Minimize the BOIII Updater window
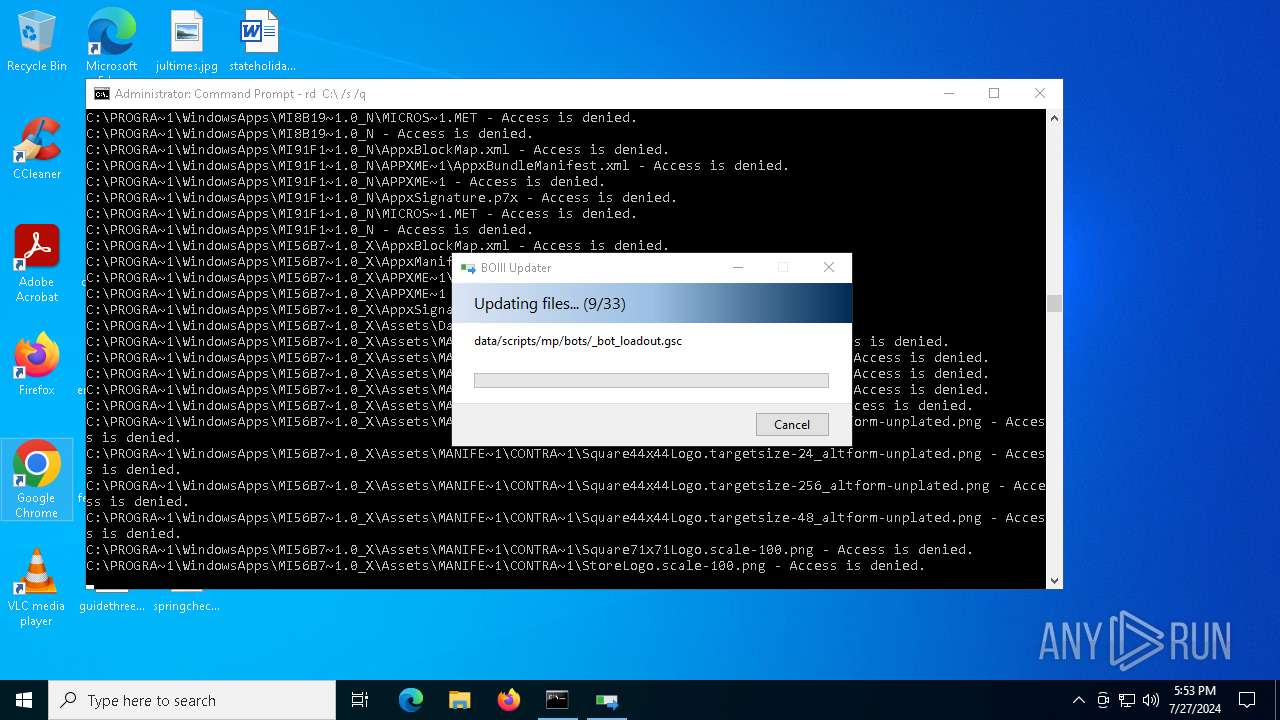 pyautogui.click(x=738, y=267)
